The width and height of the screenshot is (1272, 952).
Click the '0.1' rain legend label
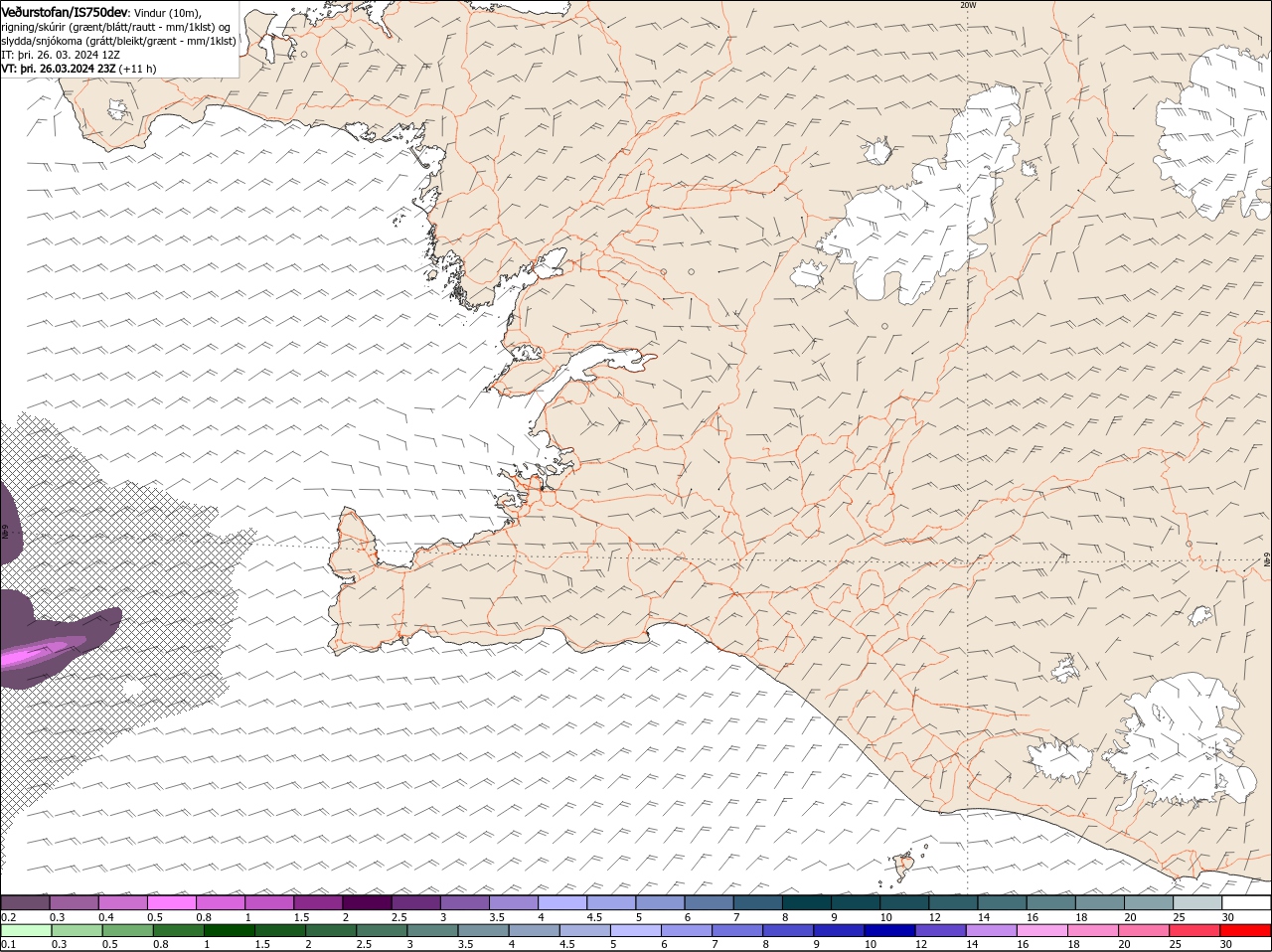pos(8,944)
